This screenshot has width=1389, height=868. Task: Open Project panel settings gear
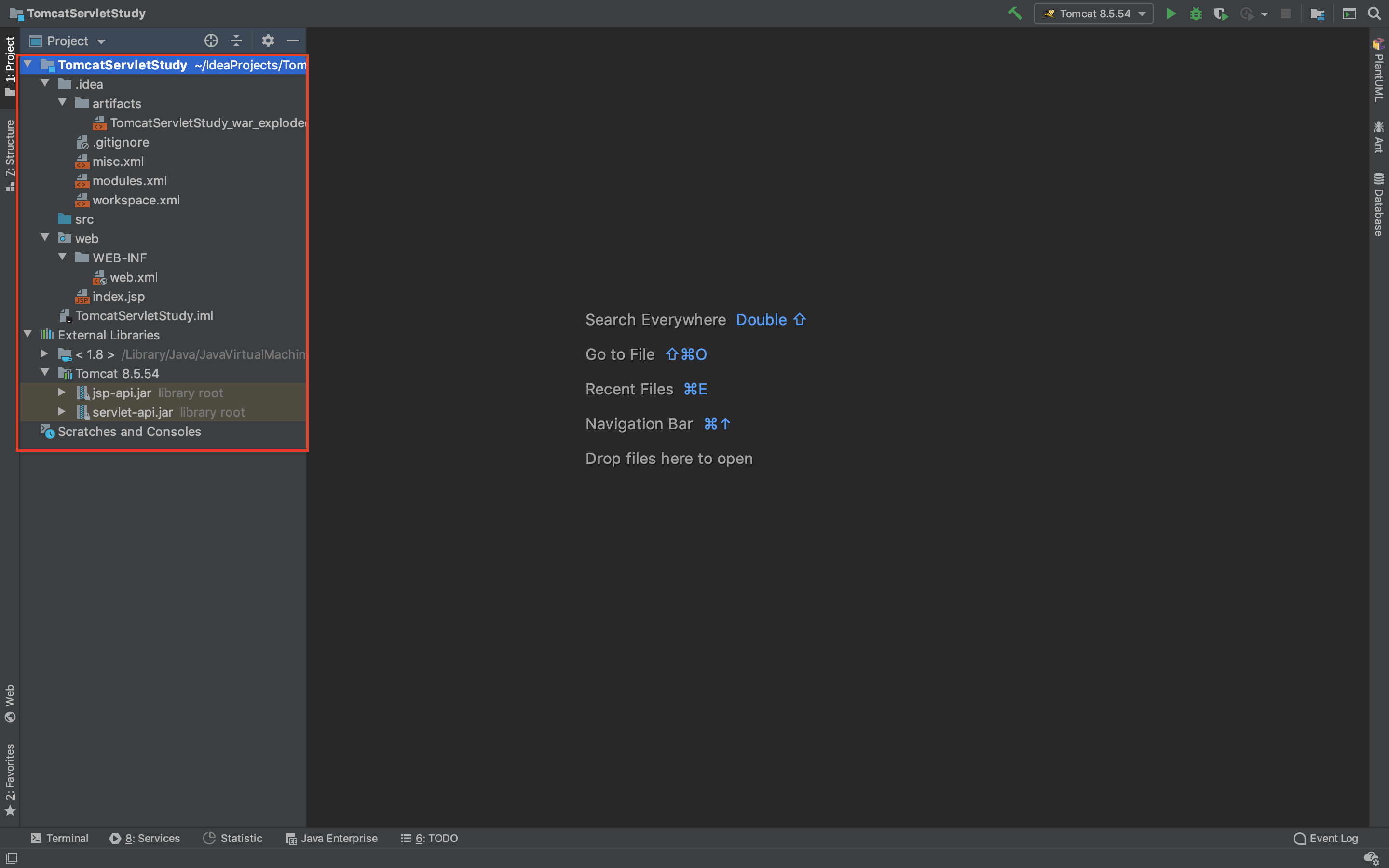pos(268,41)
